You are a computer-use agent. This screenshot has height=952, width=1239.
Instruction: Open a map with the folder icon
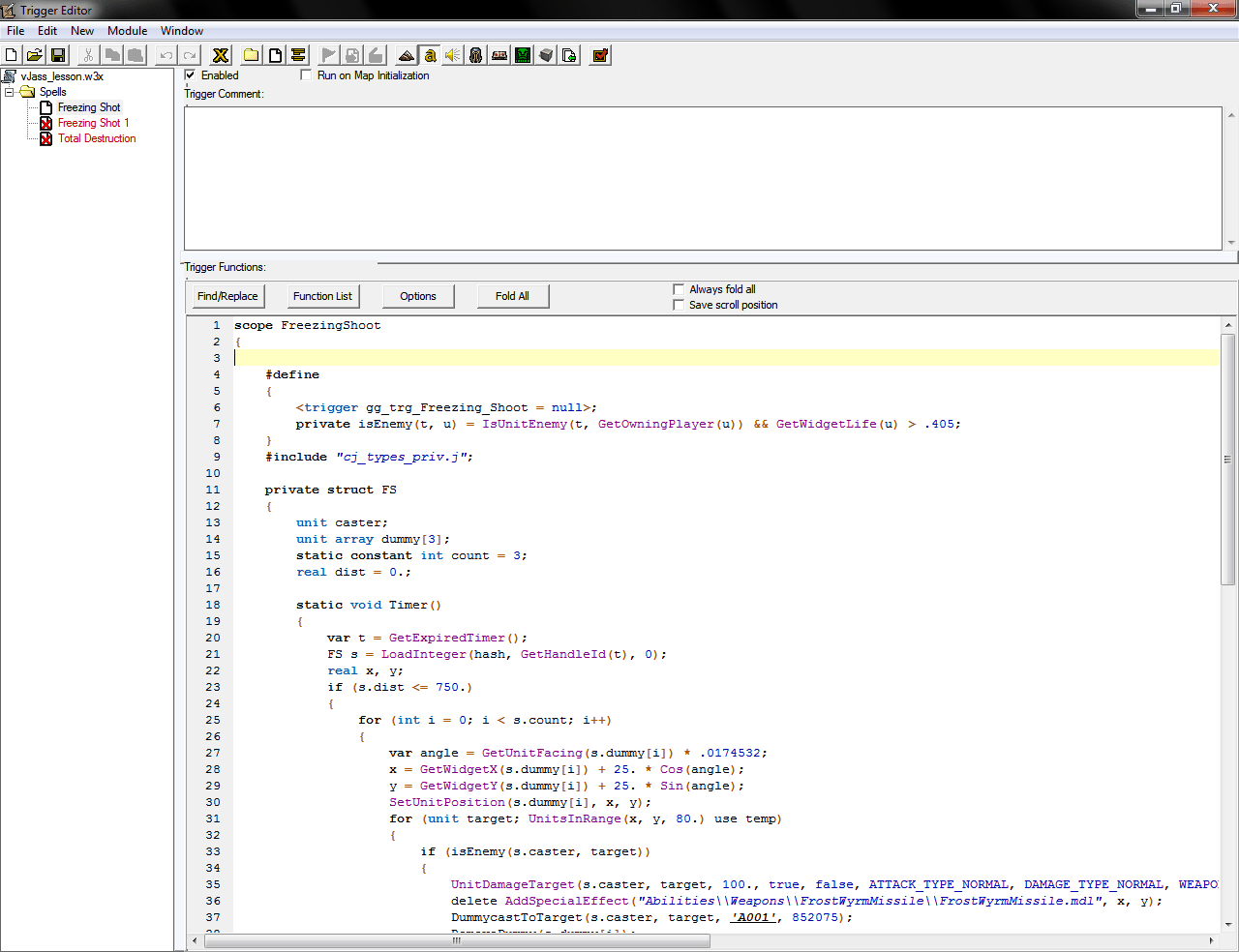coord(34,55)
